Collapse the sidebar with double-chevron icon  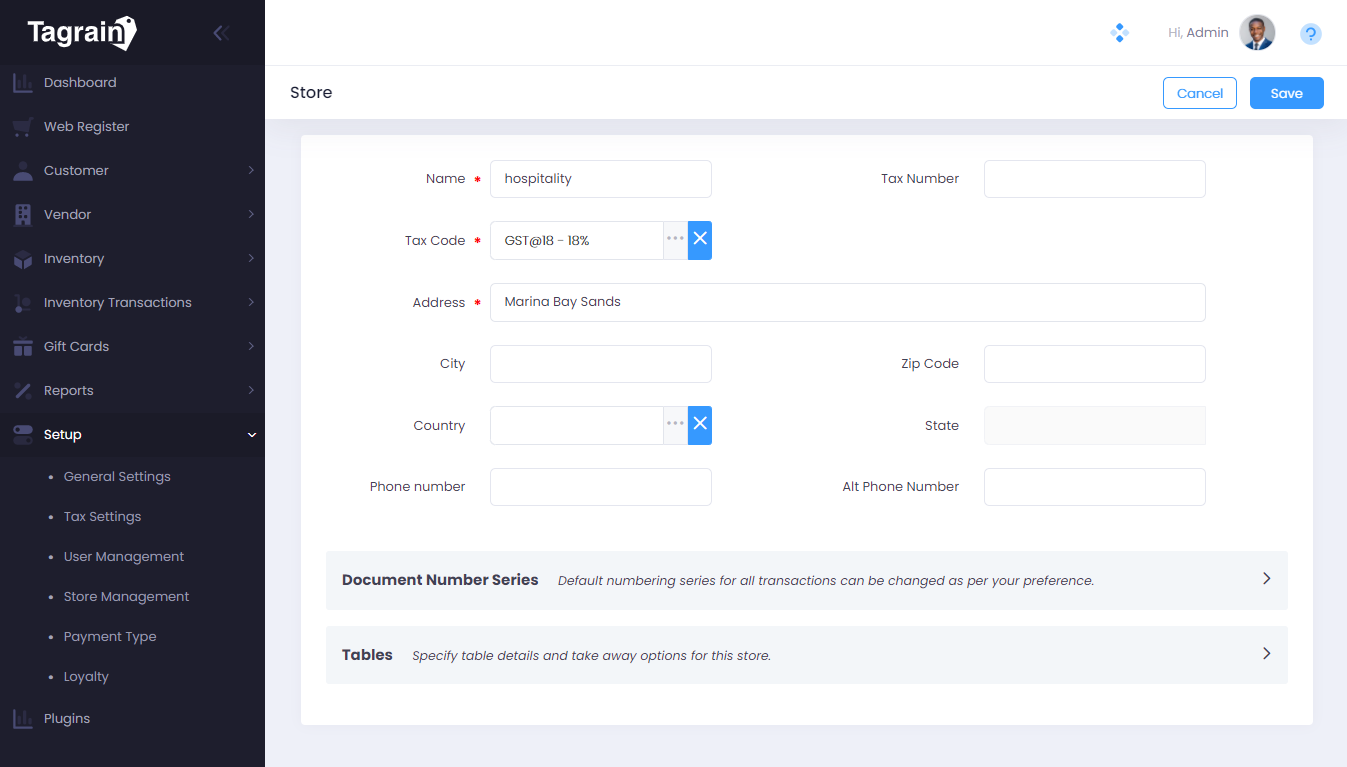point(221,33)
